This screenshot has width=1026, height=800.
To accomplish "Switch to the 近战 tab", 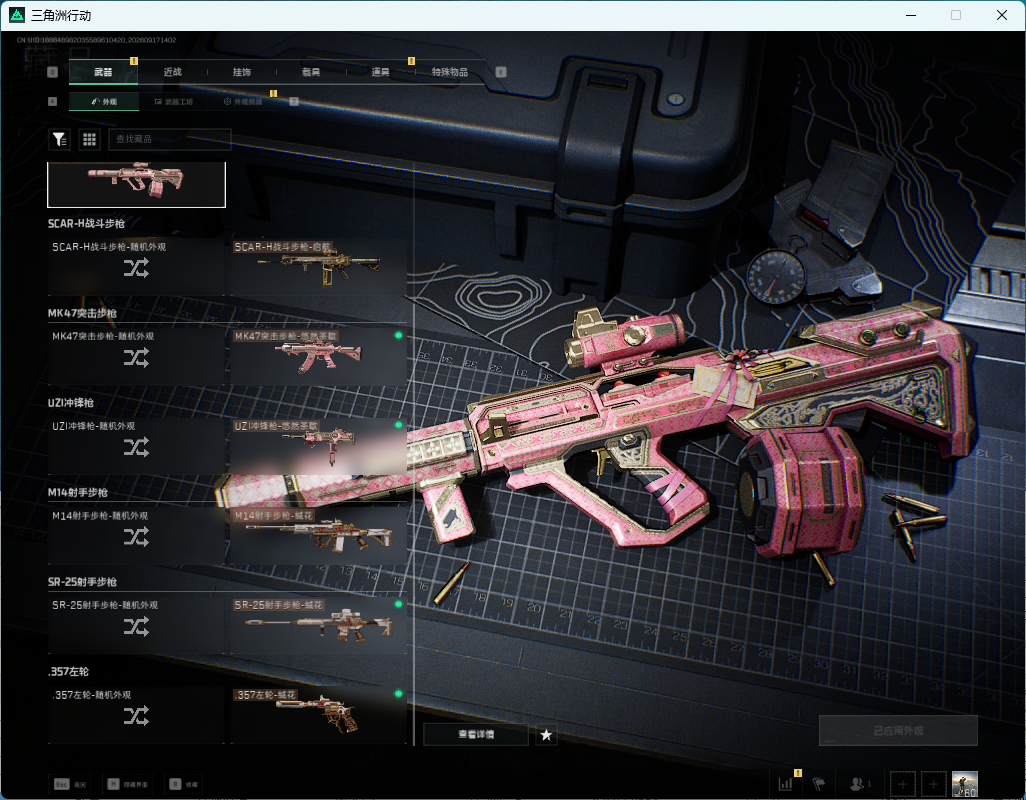I will [173, 72].
